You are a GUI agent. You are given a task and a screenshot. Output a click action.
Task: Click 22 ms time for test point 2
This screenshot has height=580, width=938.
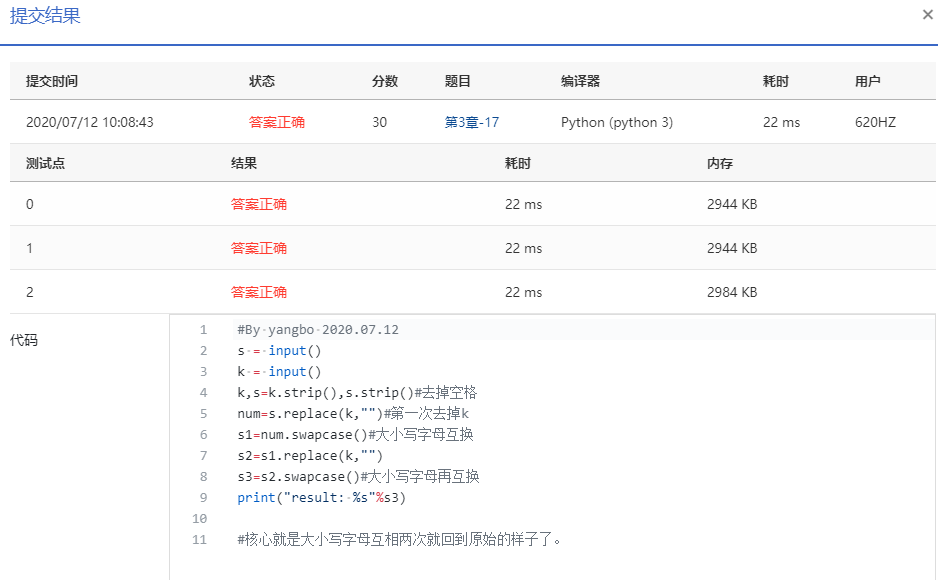[x=523, y=292]
